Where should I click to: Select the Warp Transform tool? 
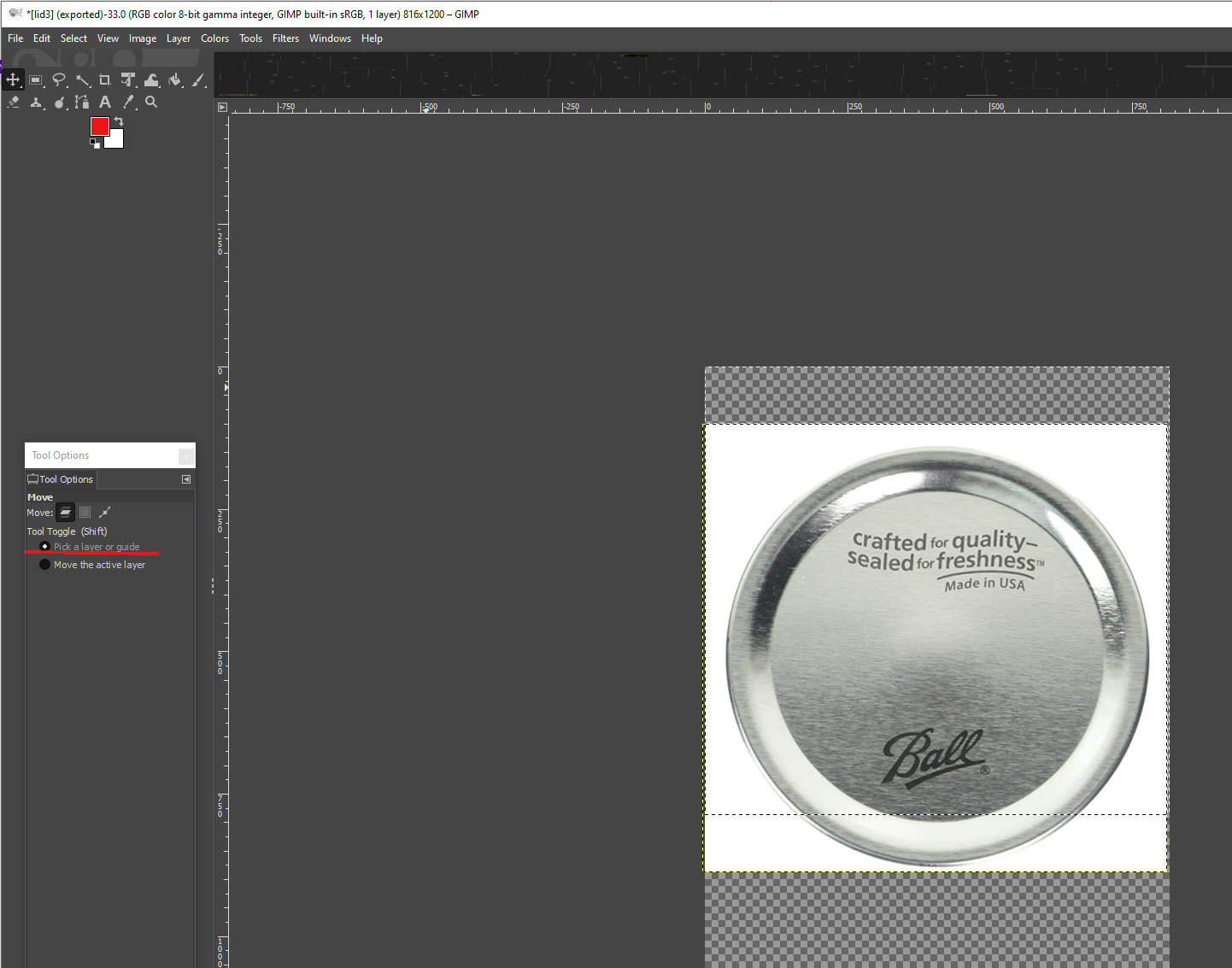(x=151, y=79)
